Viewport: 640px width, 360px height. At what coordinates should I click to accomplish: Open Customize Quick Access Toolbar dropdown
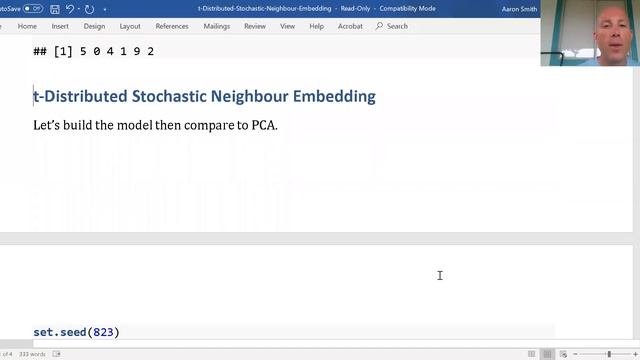(x=105, y=9)
